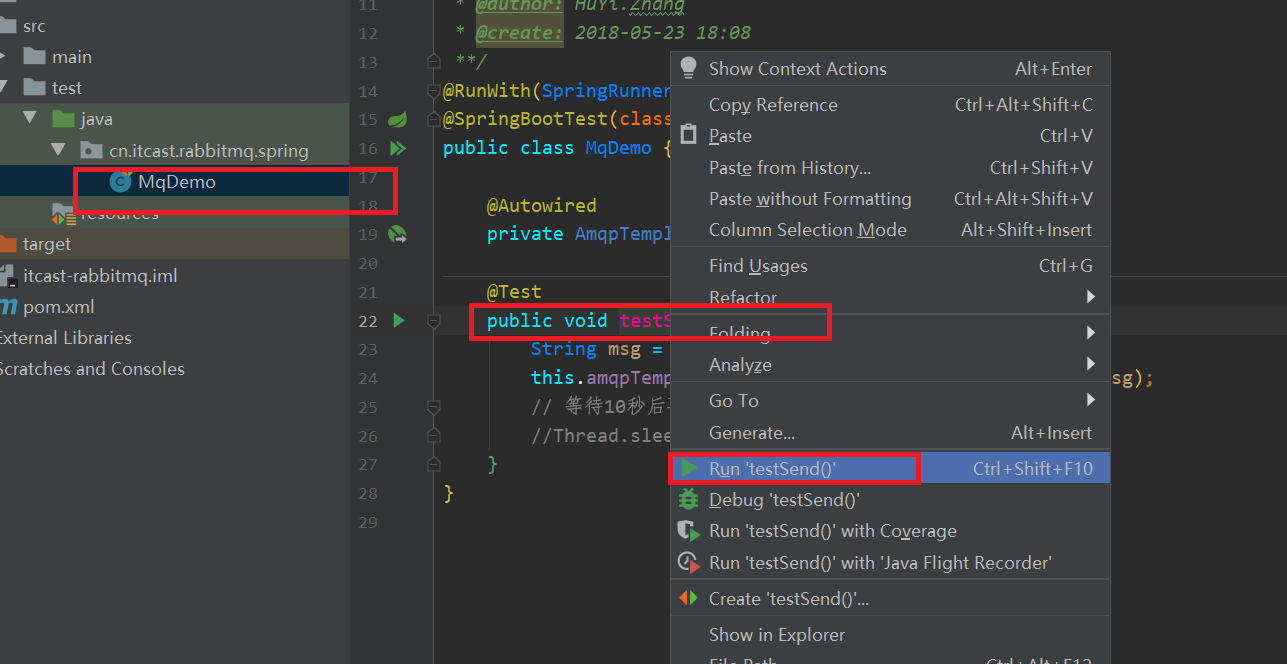1287x664 pixels.
Task: Click the Create 'testSend()' configuration icon
Action: click(x=688, y=598)
